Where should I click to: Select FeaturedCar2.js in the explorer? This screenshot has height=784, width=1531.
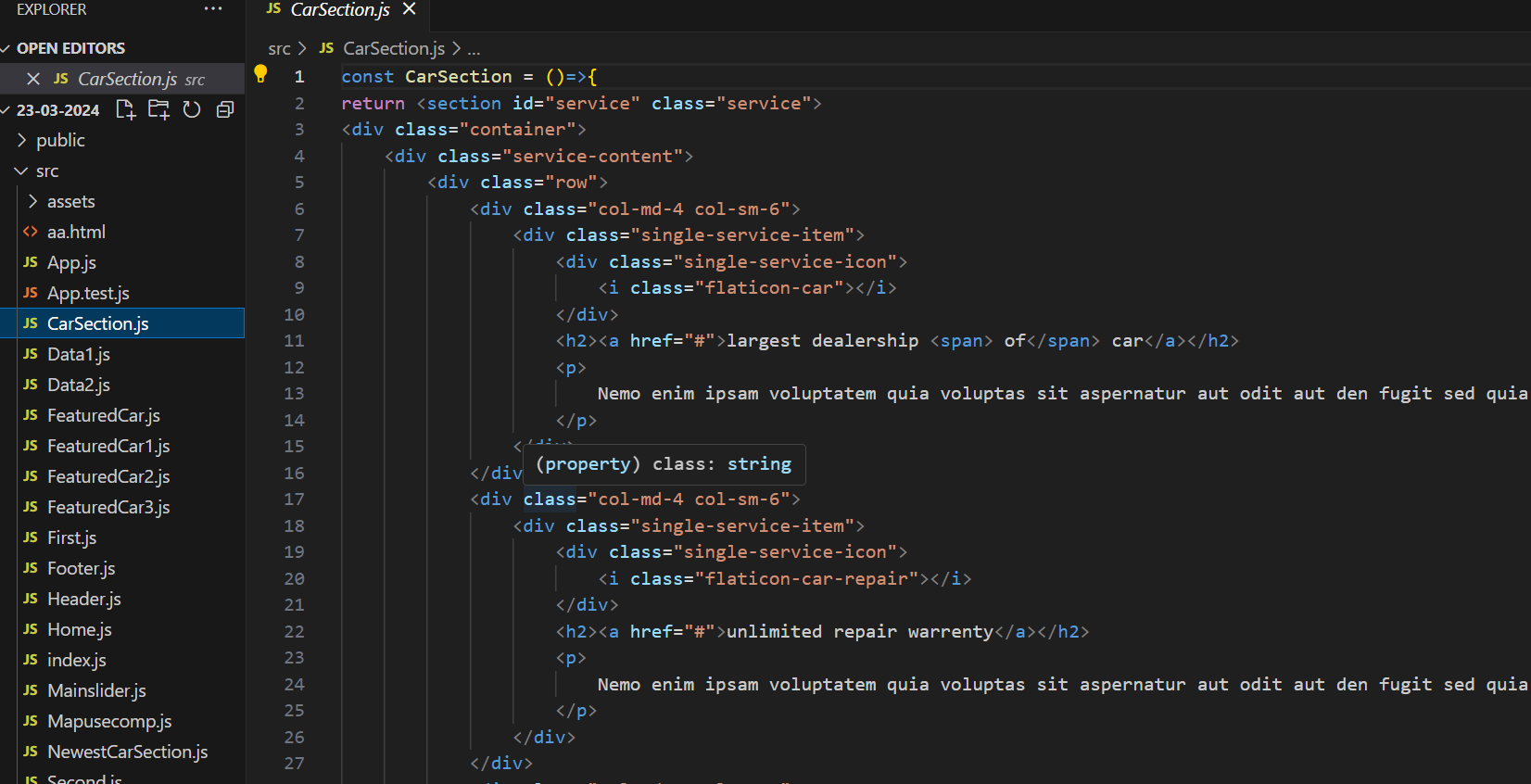pos(108,476)
